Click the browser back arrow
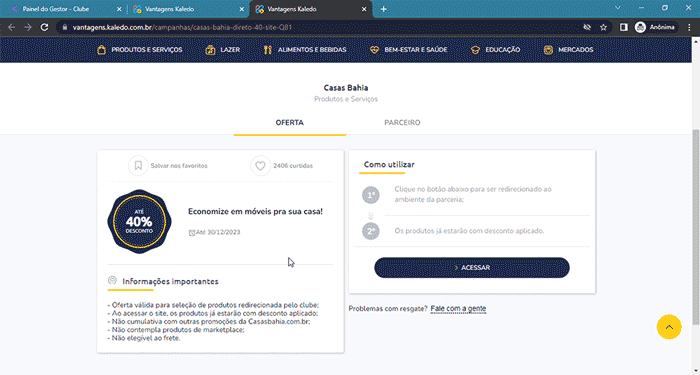This screenshot has height=375, width=700. (x=12, y=27)
